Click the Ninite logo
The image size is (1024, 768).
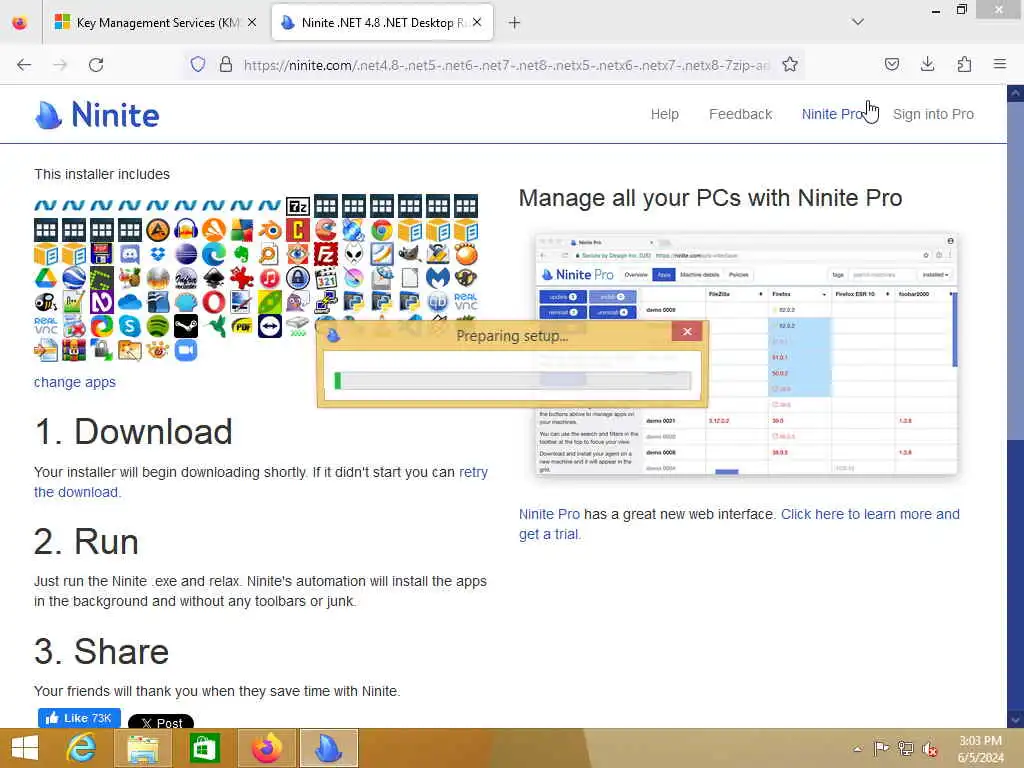pos(97,115)
